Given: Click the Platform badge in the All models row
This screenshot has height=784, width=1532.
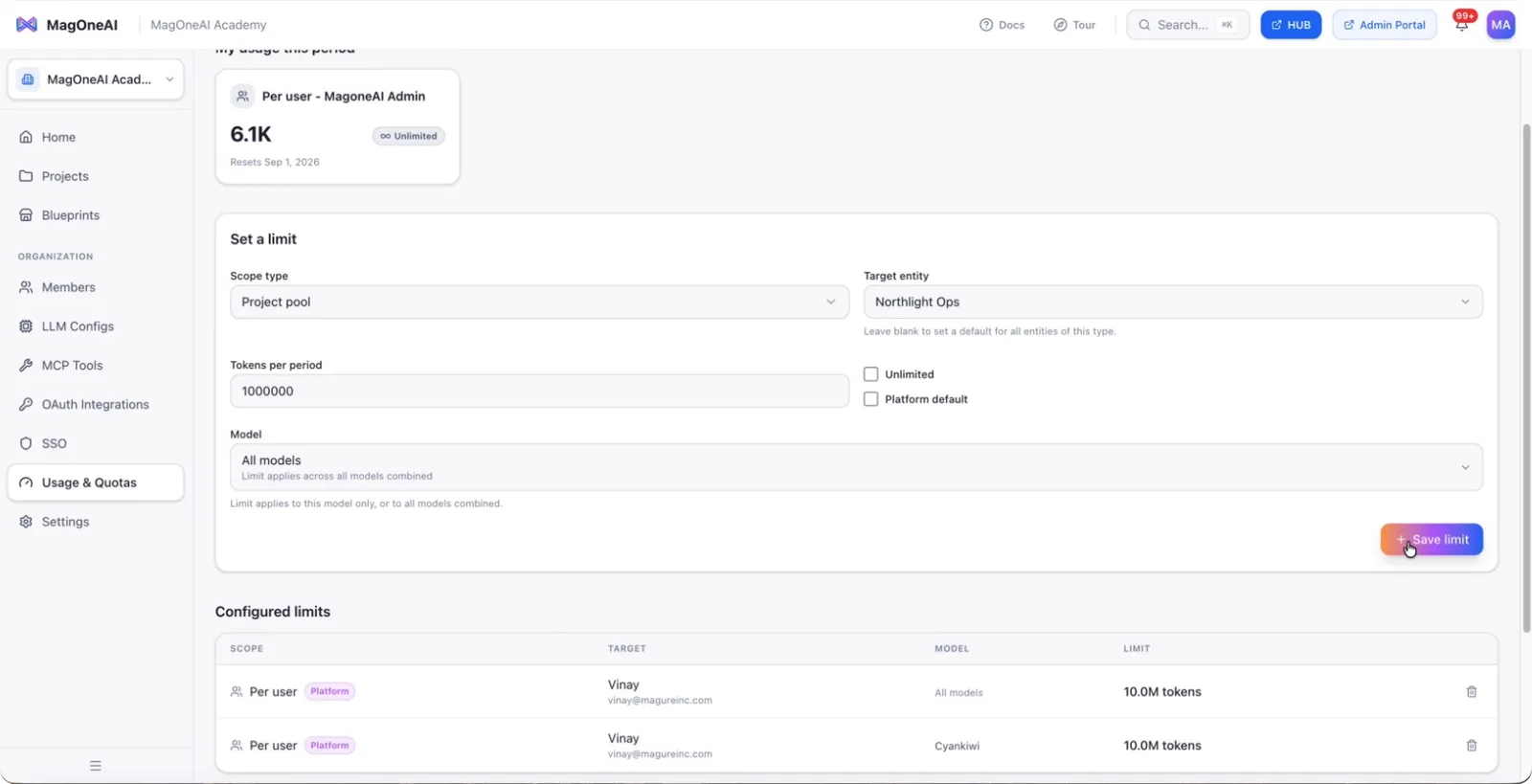Looking at the screenshot, I should 329,692.
